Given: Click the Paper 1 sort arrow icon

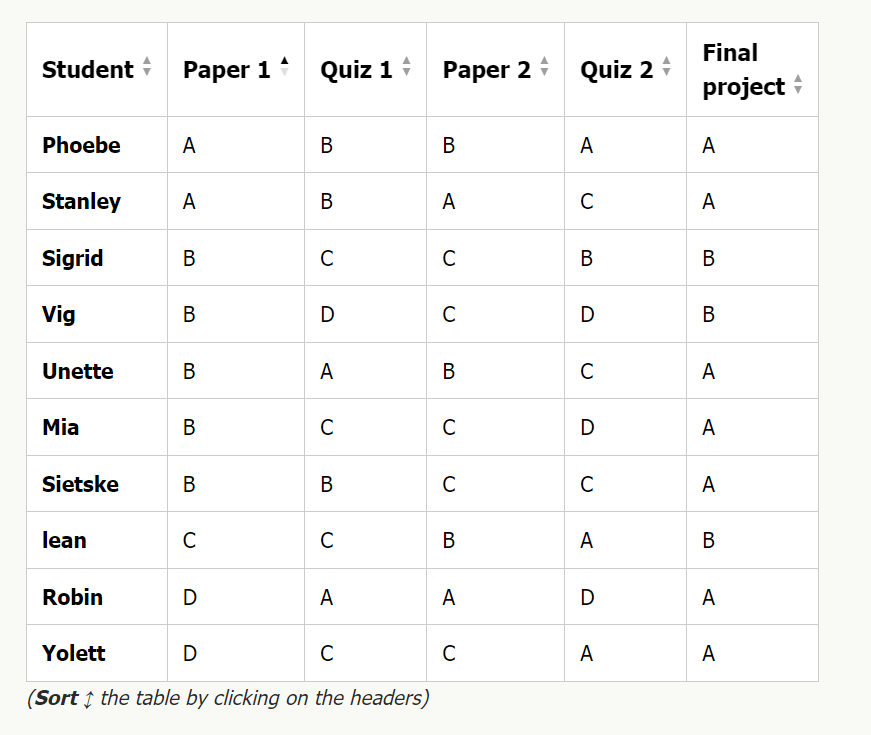Looking at the screenshot, I should tap(284, 68).
